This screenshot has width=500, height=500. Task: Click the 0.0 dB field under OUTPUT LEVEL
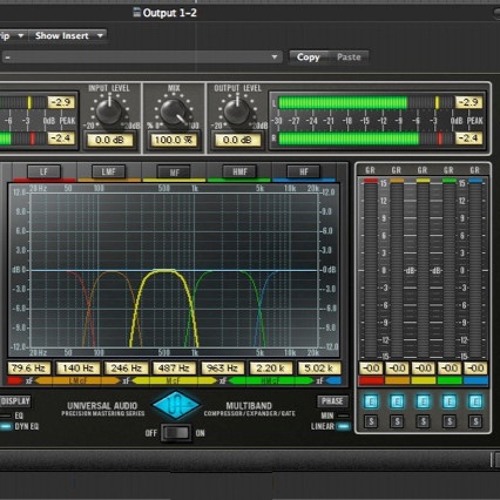point(237,140)
